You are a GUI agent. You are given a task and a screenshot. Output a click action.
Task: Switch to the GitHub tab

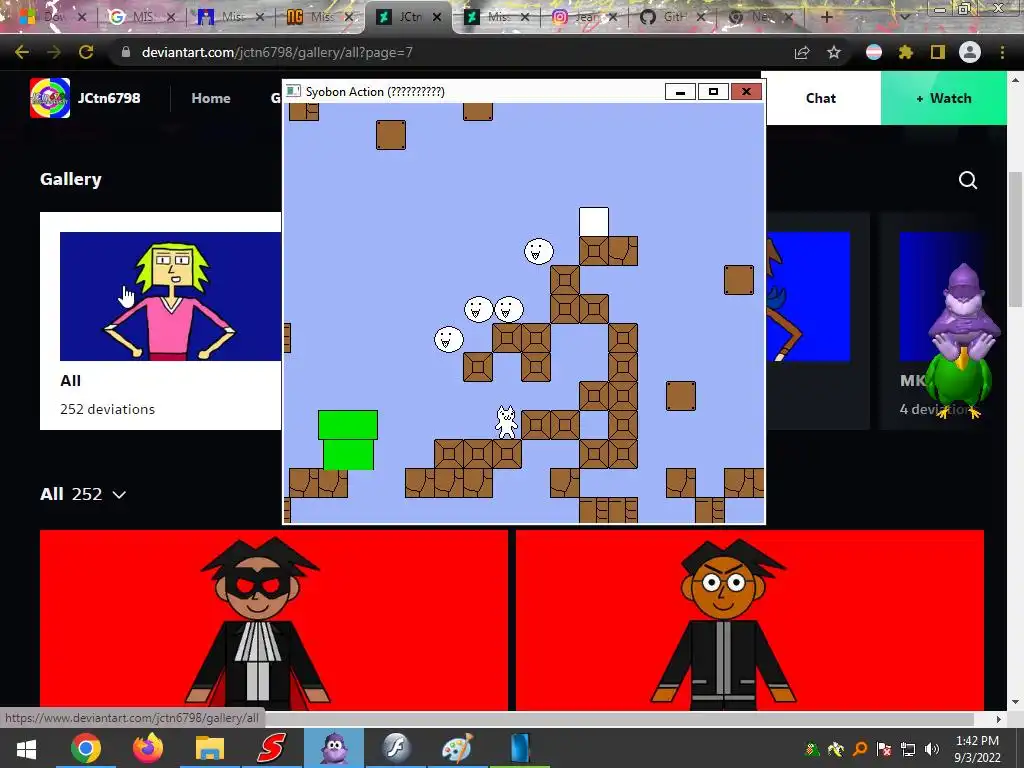(673, 17)
